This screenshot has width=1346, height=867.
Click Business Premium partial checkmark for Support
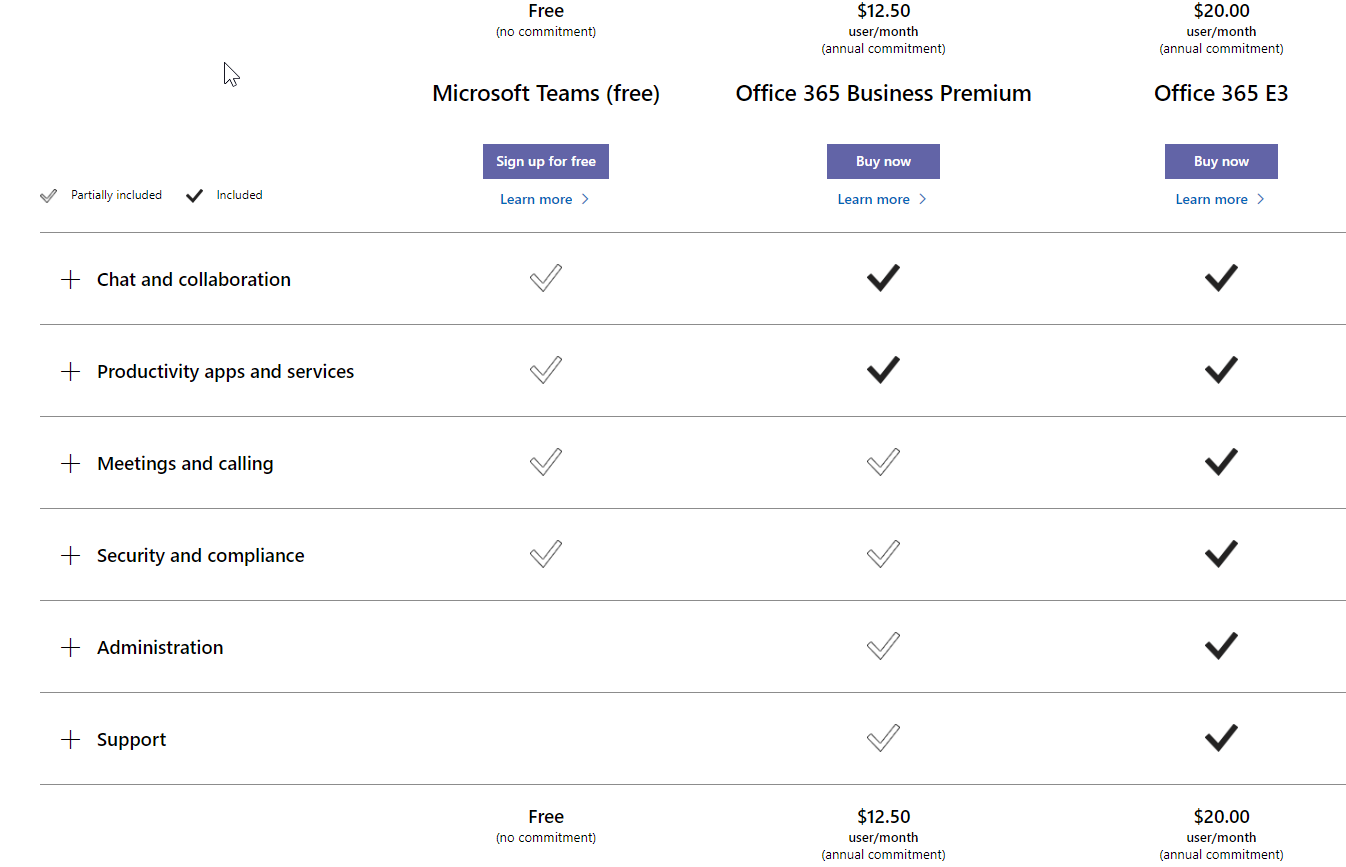tap(883, 738)
